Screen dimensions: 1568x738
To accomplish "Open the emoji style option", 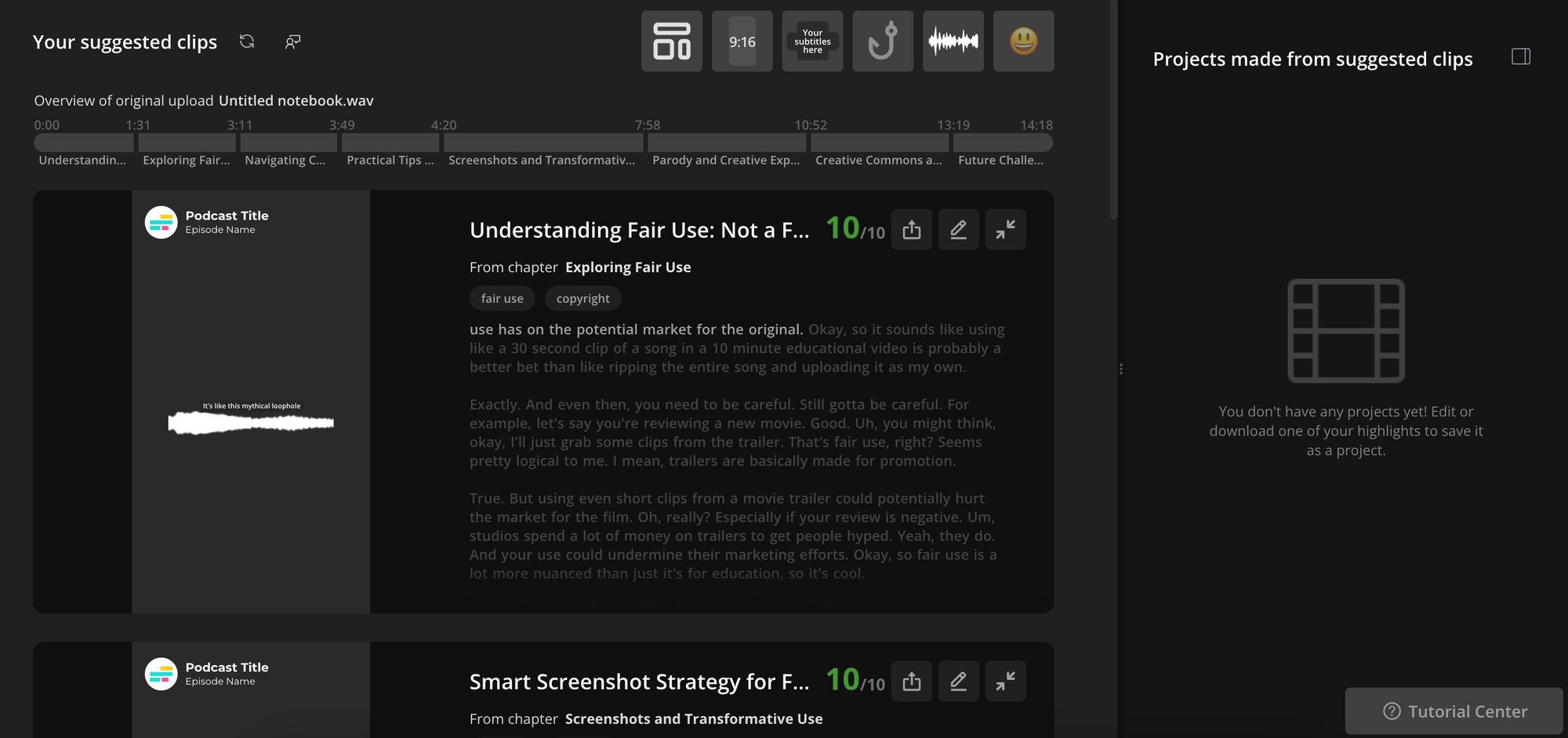I will (1024, 41).
